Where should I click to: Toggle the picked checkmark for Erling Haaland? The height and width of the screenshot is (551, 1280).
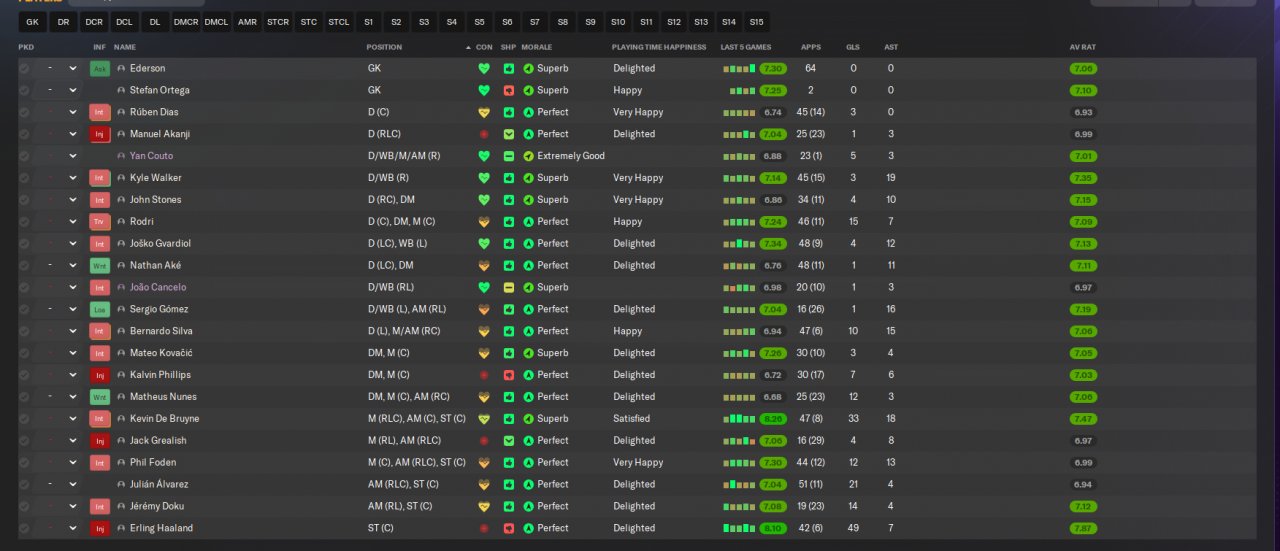click(x=25, y=528)
